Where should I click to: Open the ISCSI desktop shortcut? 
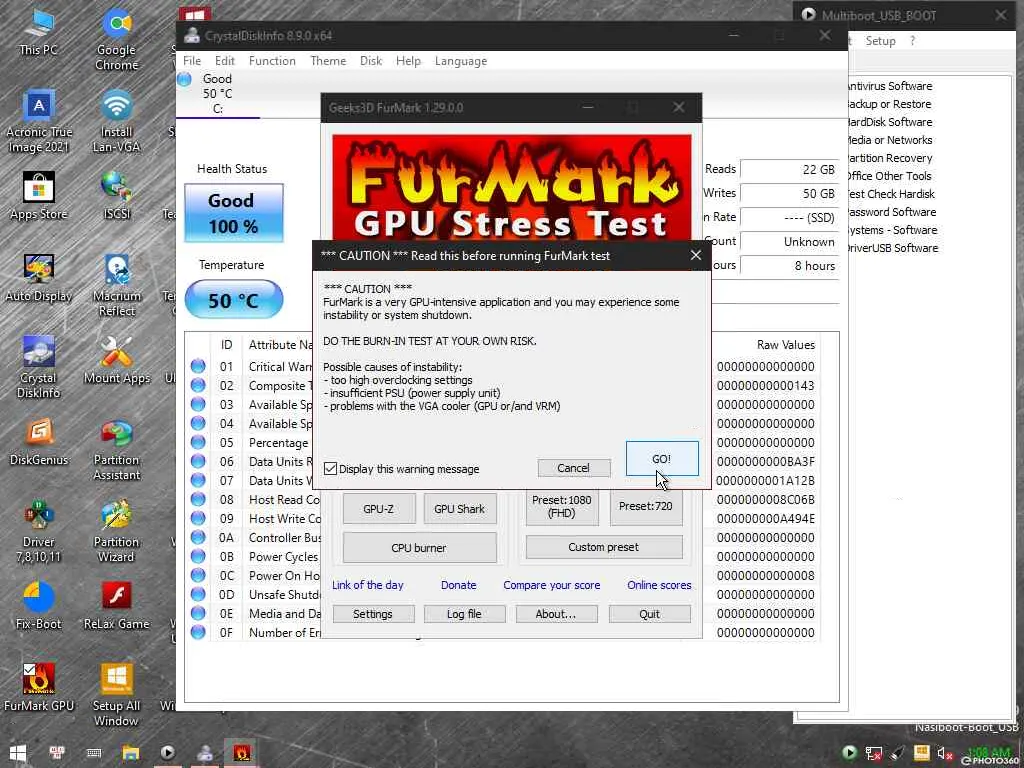click(x=116, y=196)
